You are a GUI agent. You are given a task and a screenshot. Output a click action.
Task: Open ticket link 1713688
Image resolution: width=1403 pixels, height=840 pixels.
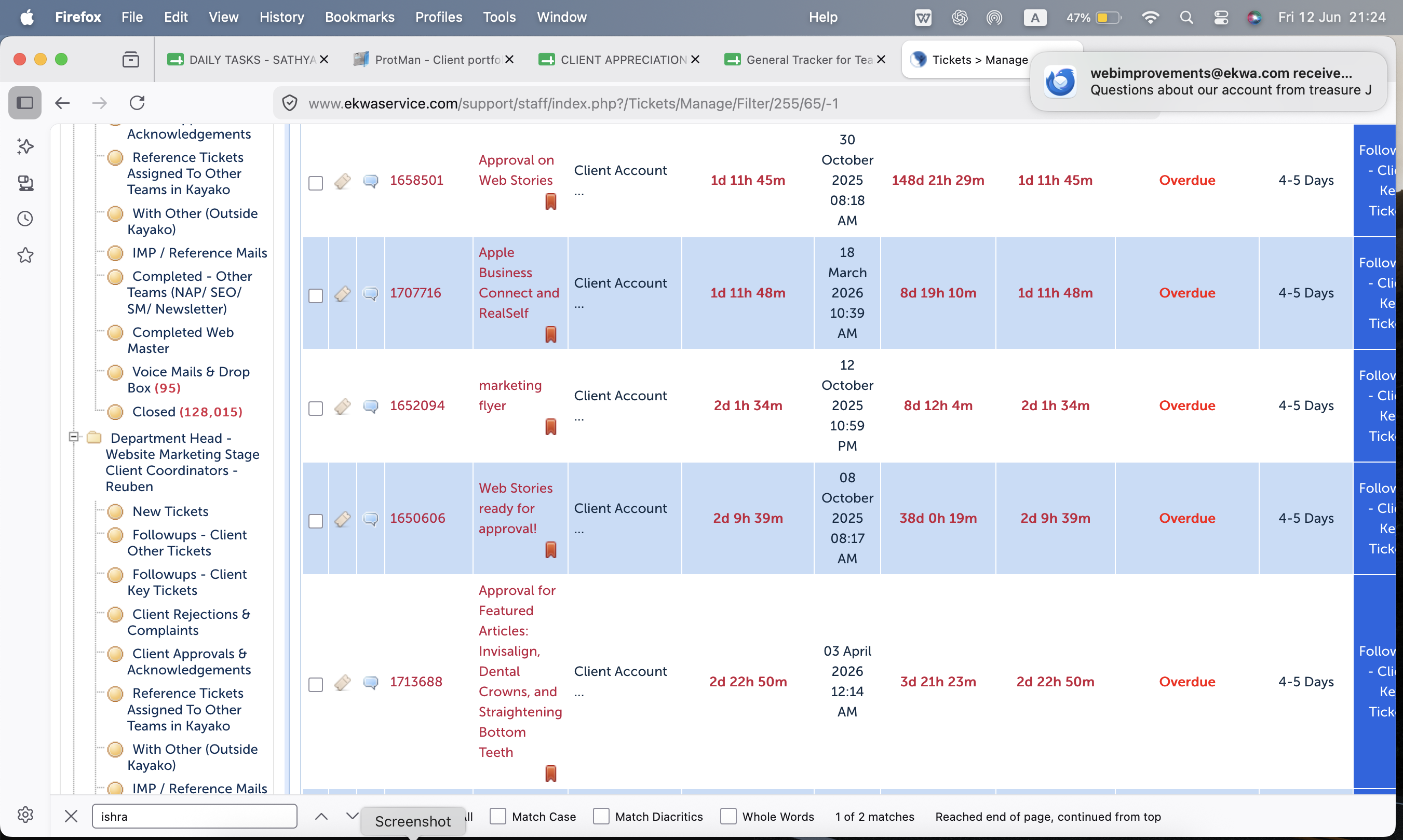pyautogui.click(x=415, y=682)
